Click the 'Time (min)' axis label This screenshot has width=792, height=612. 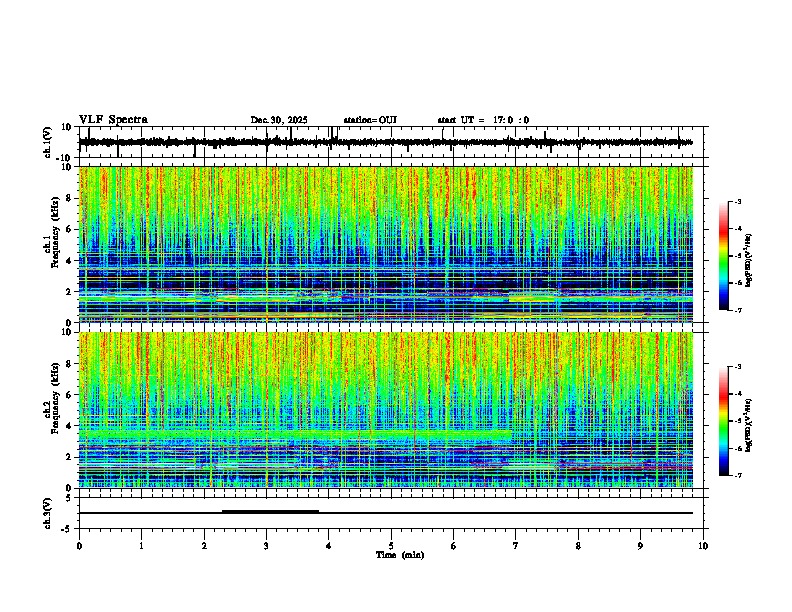(x=400, y=555)
